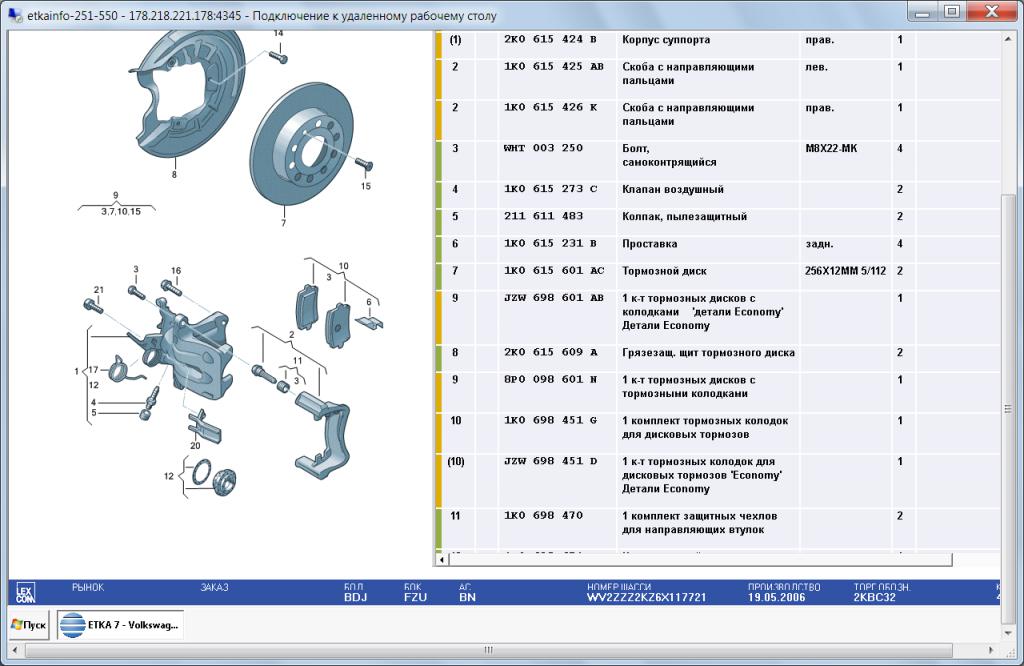Viewport: 1024px width, 666px height.
Task: Click the ЗАКАЗ field in status bar
Action: pyautogui.click(x=214, y=588)
